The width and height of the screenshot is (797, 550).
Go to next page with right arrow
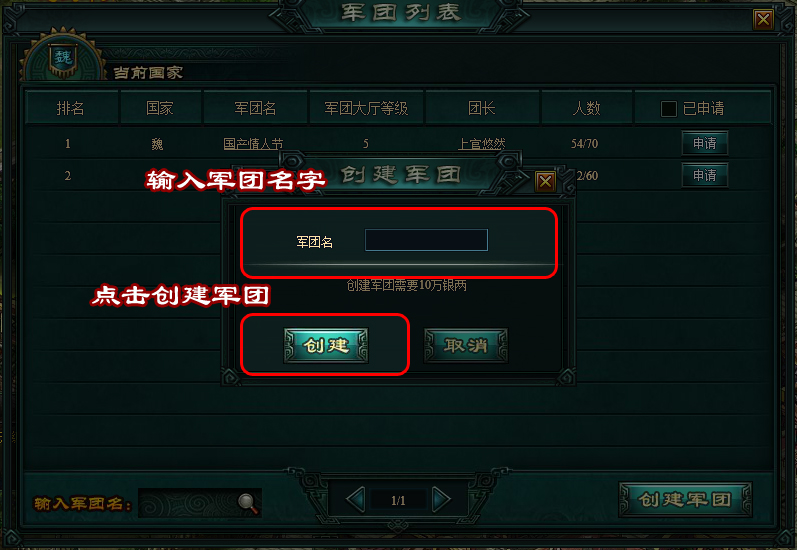point(441,500)
